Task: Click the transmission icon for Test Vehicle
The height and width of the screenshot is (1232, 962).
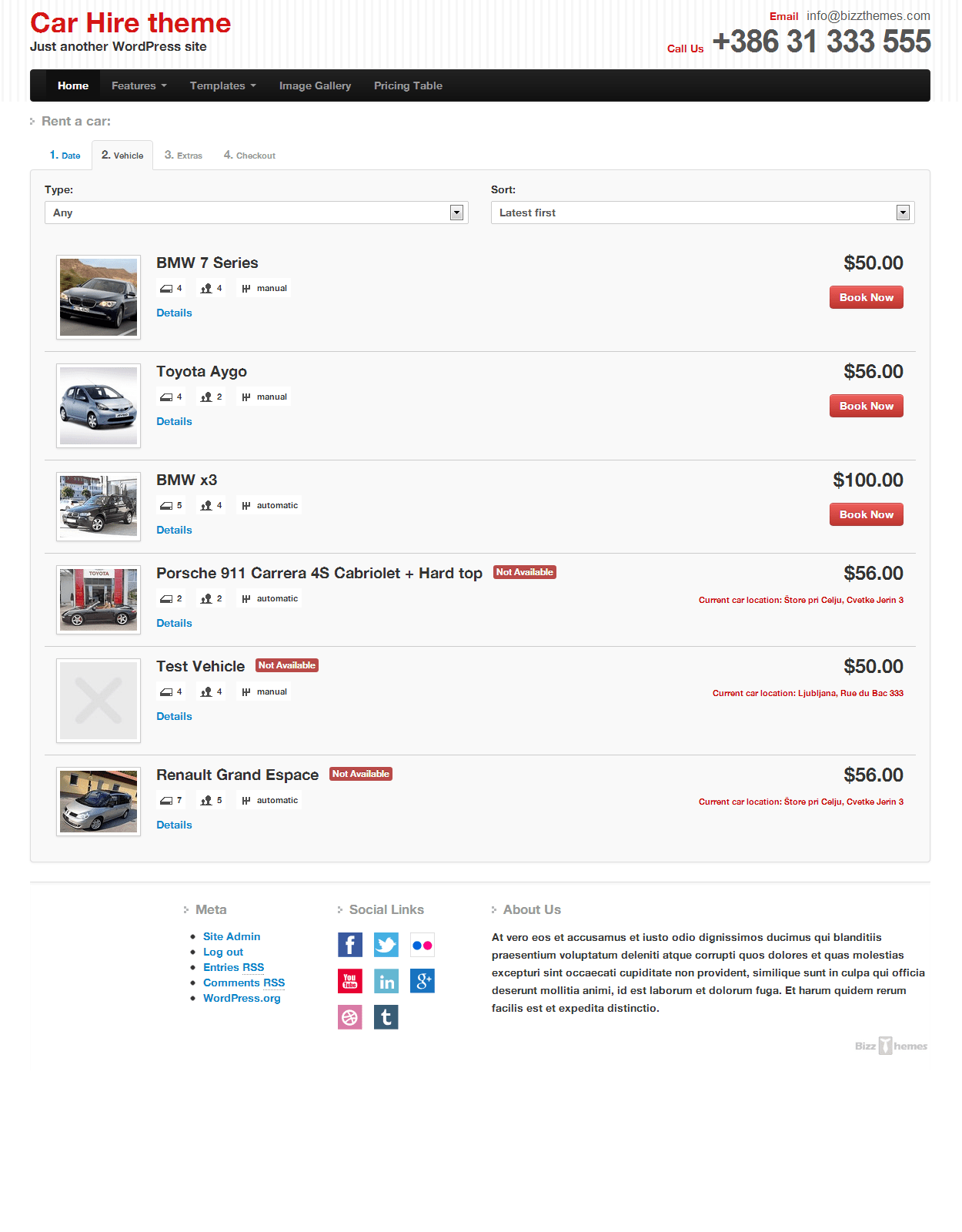Action: pos(246,692)
